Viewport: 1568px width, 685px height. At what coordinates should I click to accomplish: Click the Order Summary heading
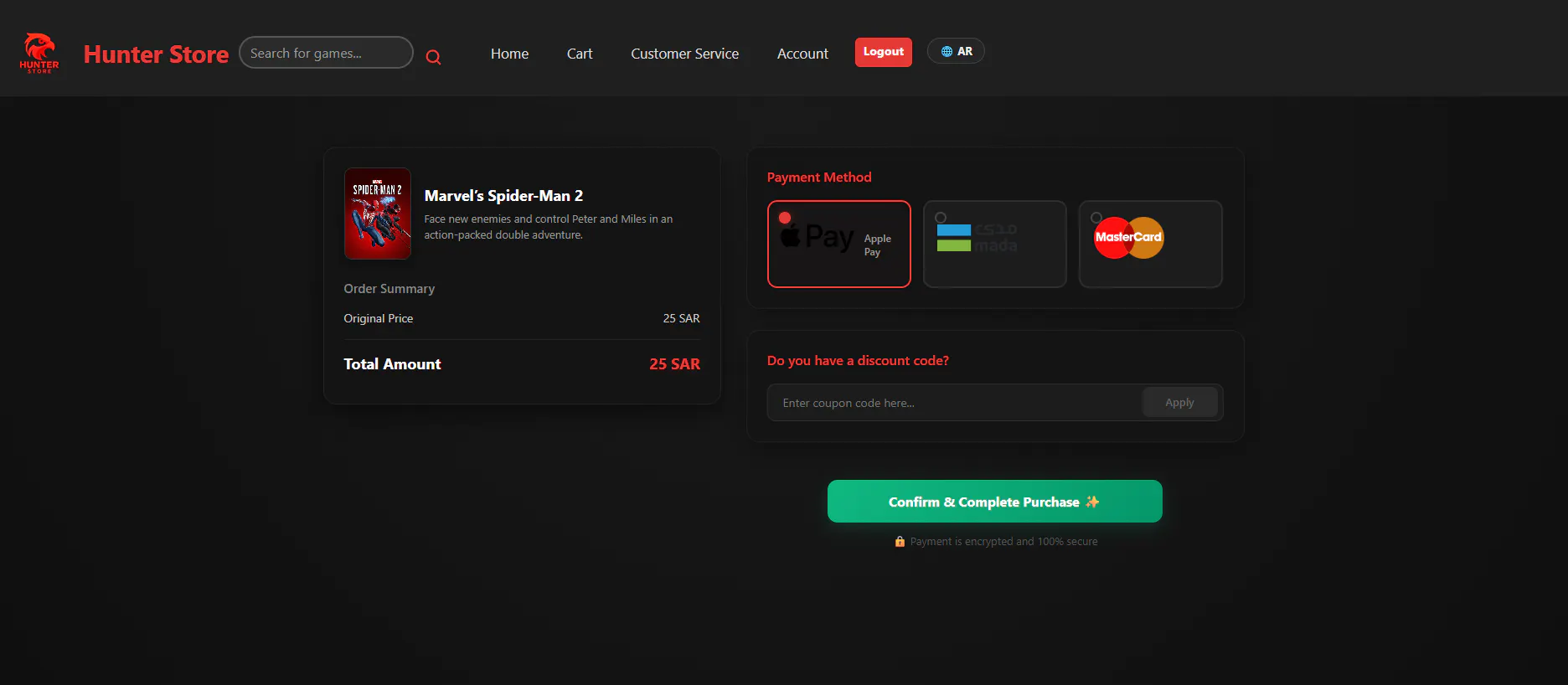(389, 289)
